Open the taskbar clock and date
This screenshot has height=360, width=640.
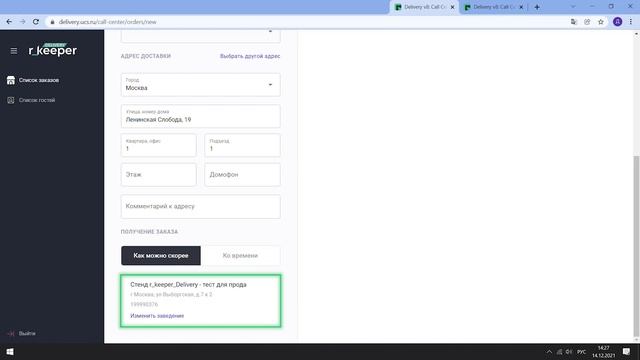[603, 352]
